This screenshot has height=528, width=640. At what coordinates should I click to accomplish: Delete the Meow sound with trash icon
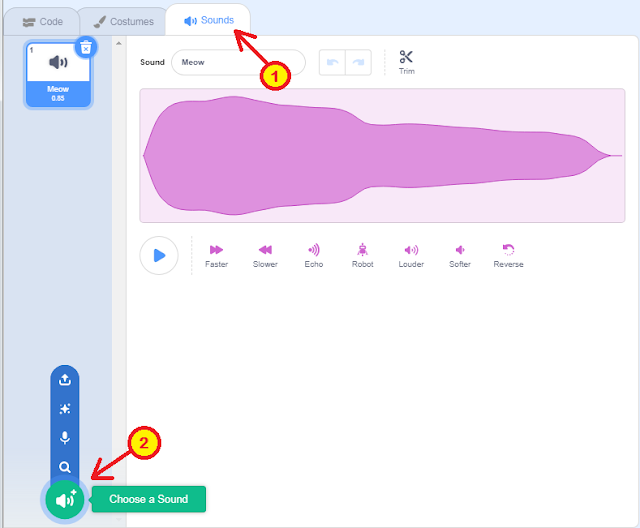click(86, 48)
